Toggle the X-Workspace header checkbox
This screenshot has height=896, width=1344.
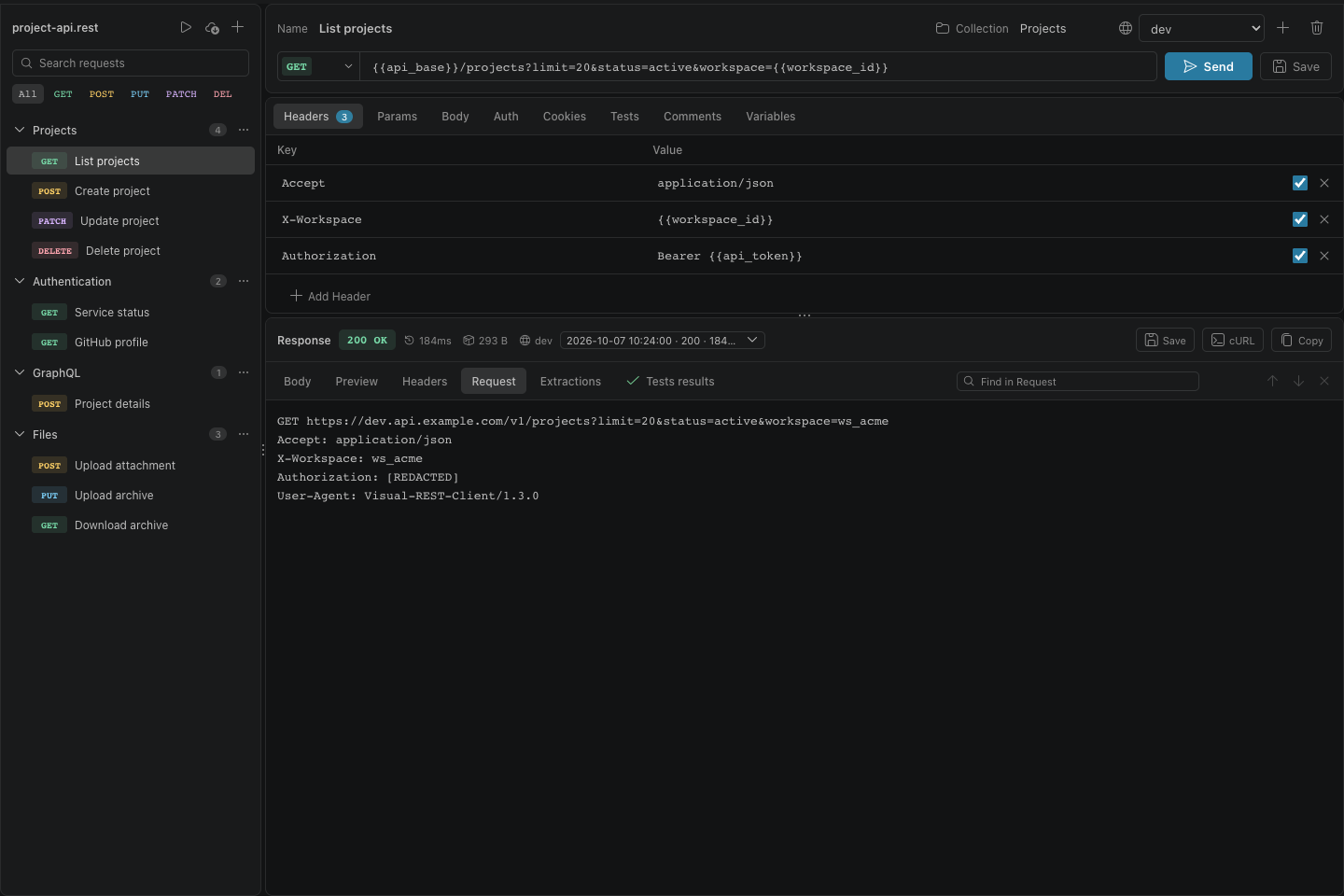(x=1300, y=219)
